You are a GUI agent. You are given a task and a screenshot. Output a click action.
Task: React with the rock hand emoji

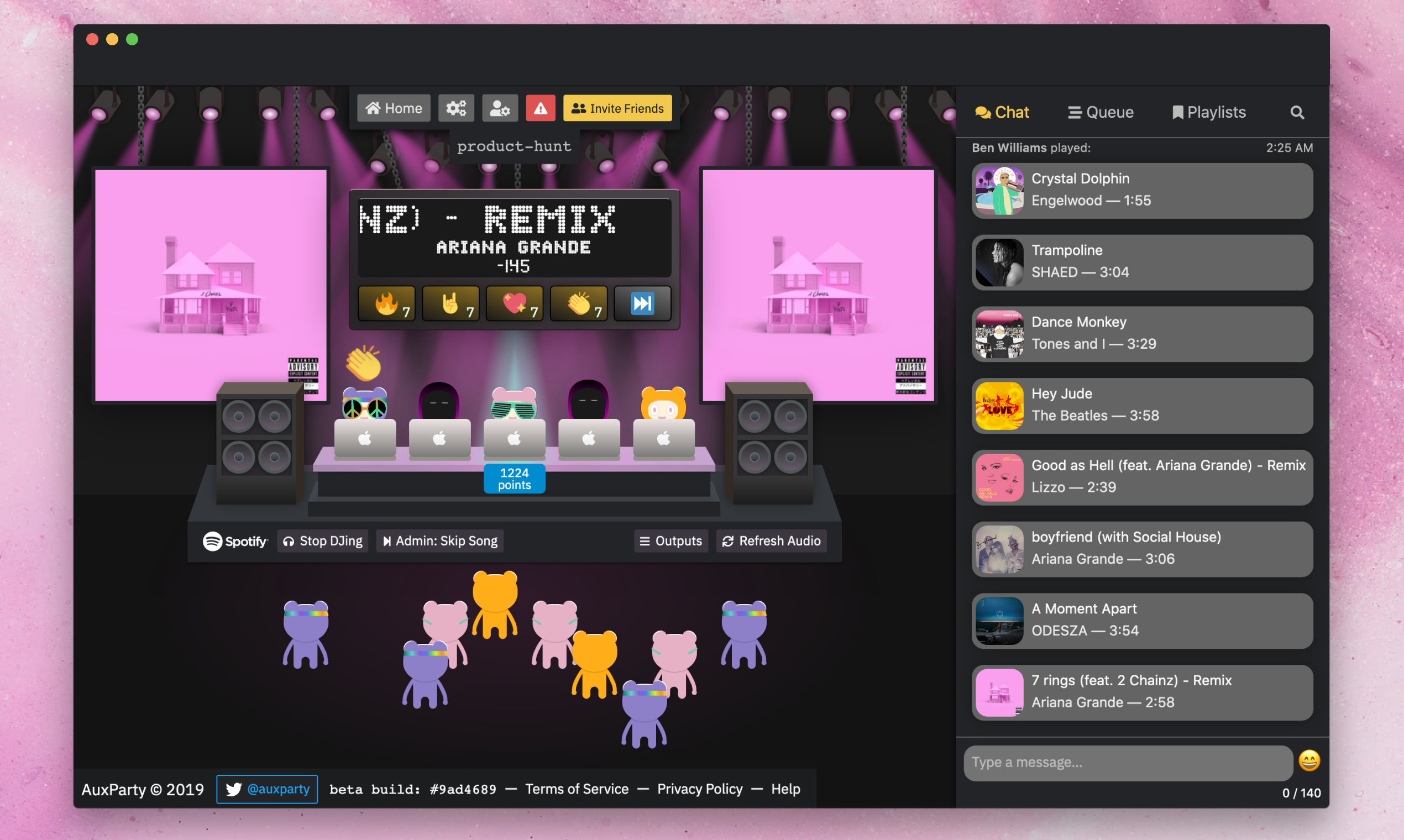tap(450, 304)
